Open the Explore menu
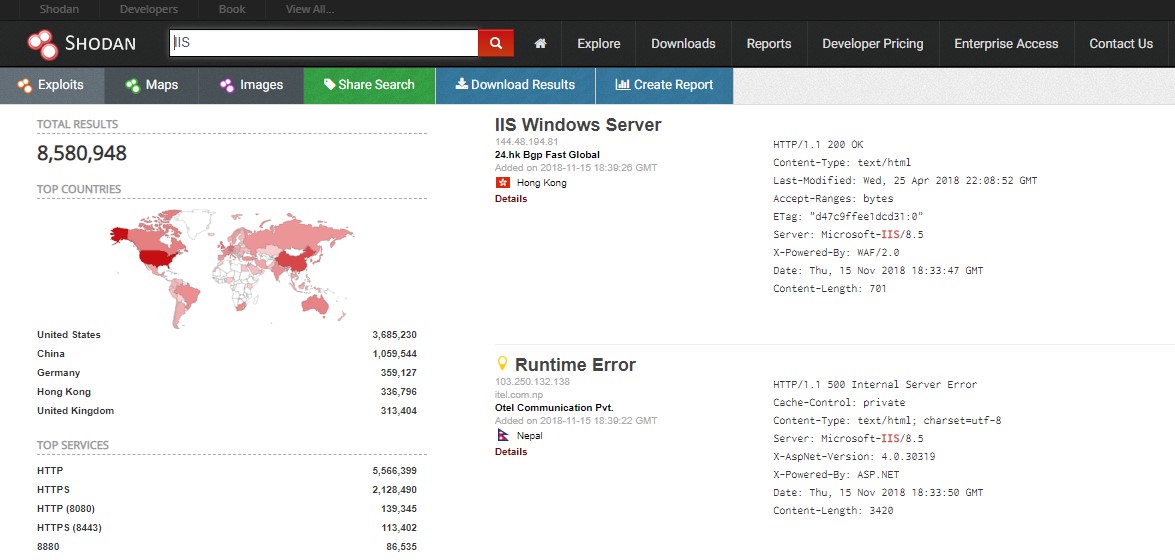Image resolution: width=1175 pixels, height=560 pixels. point(599,43)
